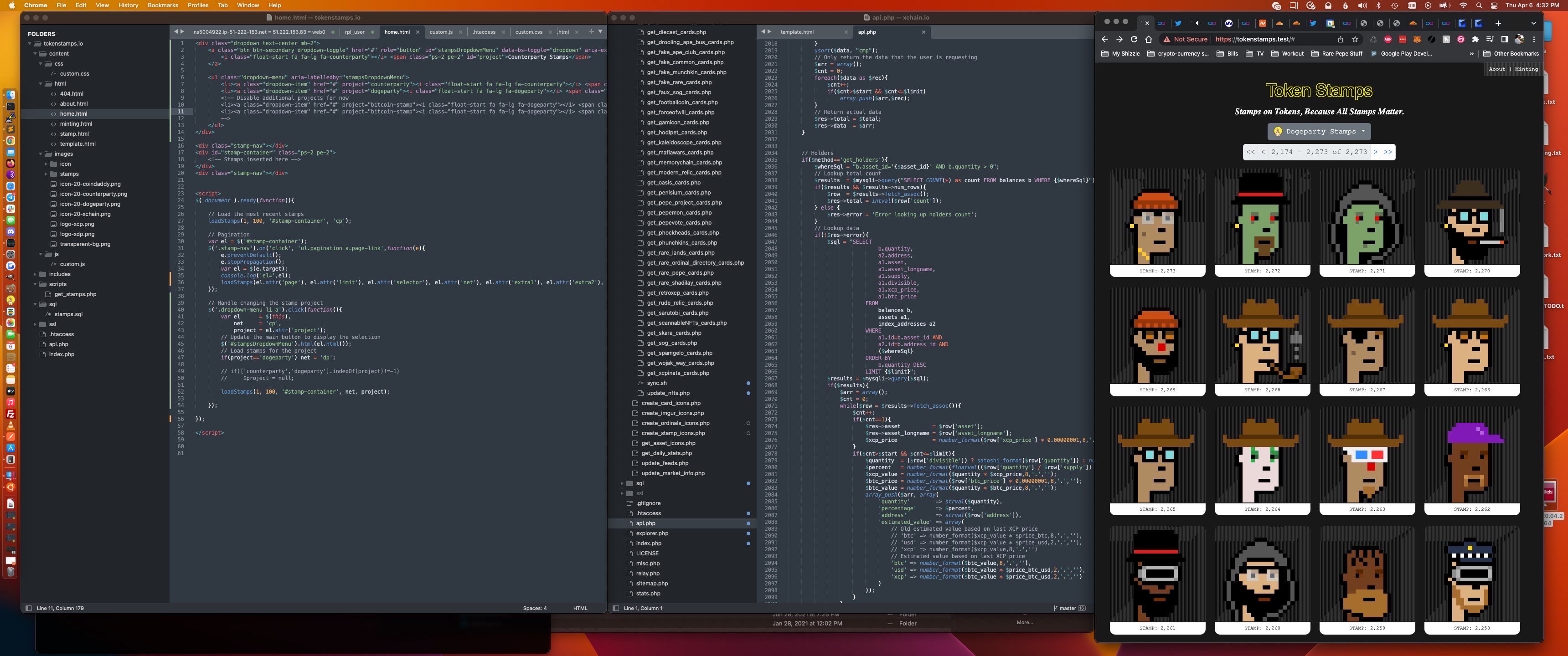Click the browser back arrow
Image resolution: width=1568 pixels, height=656 pixels.
coord(1105,39)
